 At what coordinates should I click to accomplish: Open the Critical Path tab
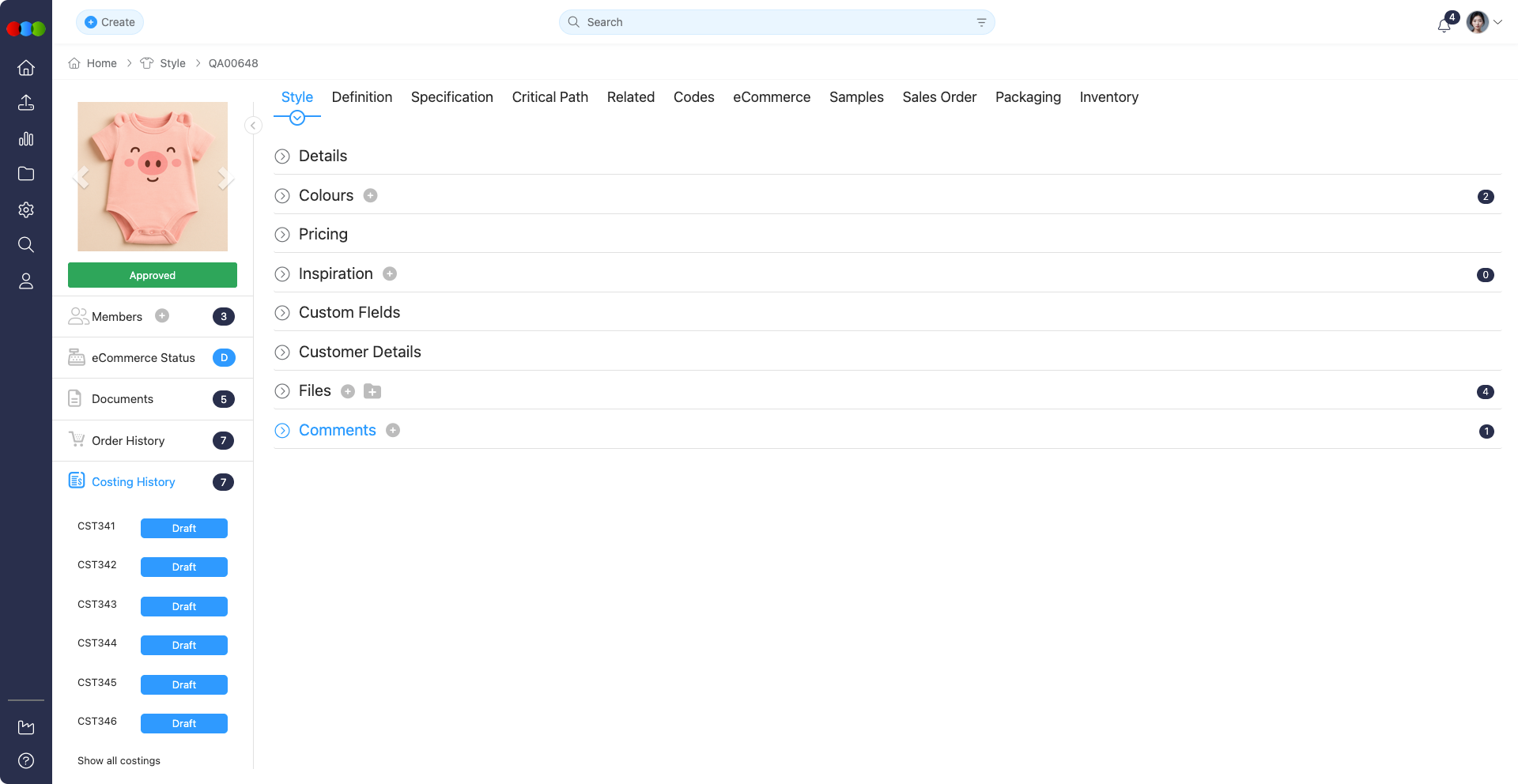pos(549,97)
